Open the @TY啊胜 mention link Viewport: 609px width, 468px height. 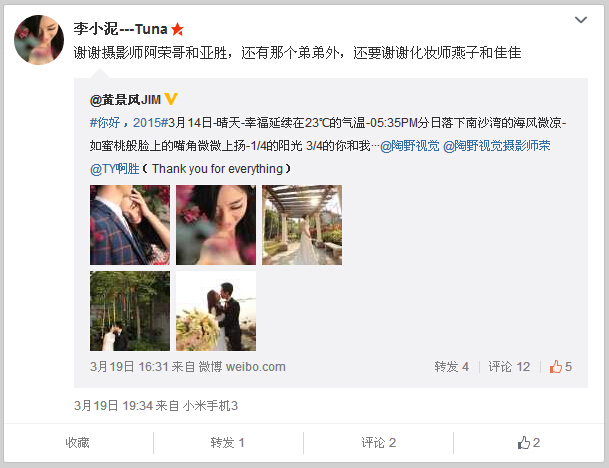click(x=115, y=169)
